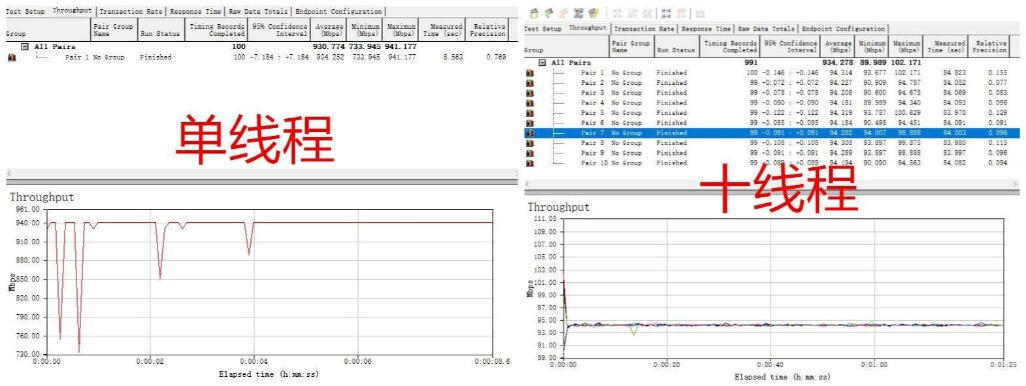Image resolution: width=1026 pixels, height=386 pixels.
Task: Collapse the All Pairs group in ten-thread panel
Action: tap(542, 62)
